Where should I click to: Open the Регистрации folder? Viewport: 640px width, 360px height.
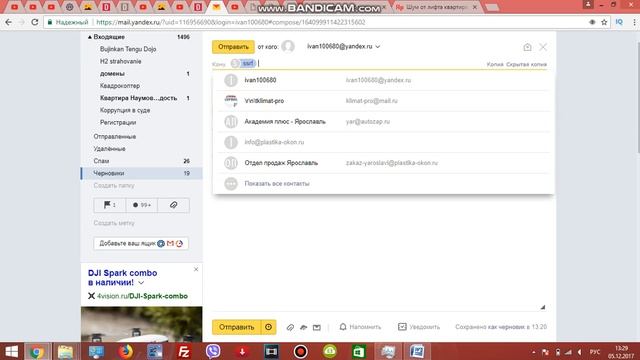pos(118,122)
